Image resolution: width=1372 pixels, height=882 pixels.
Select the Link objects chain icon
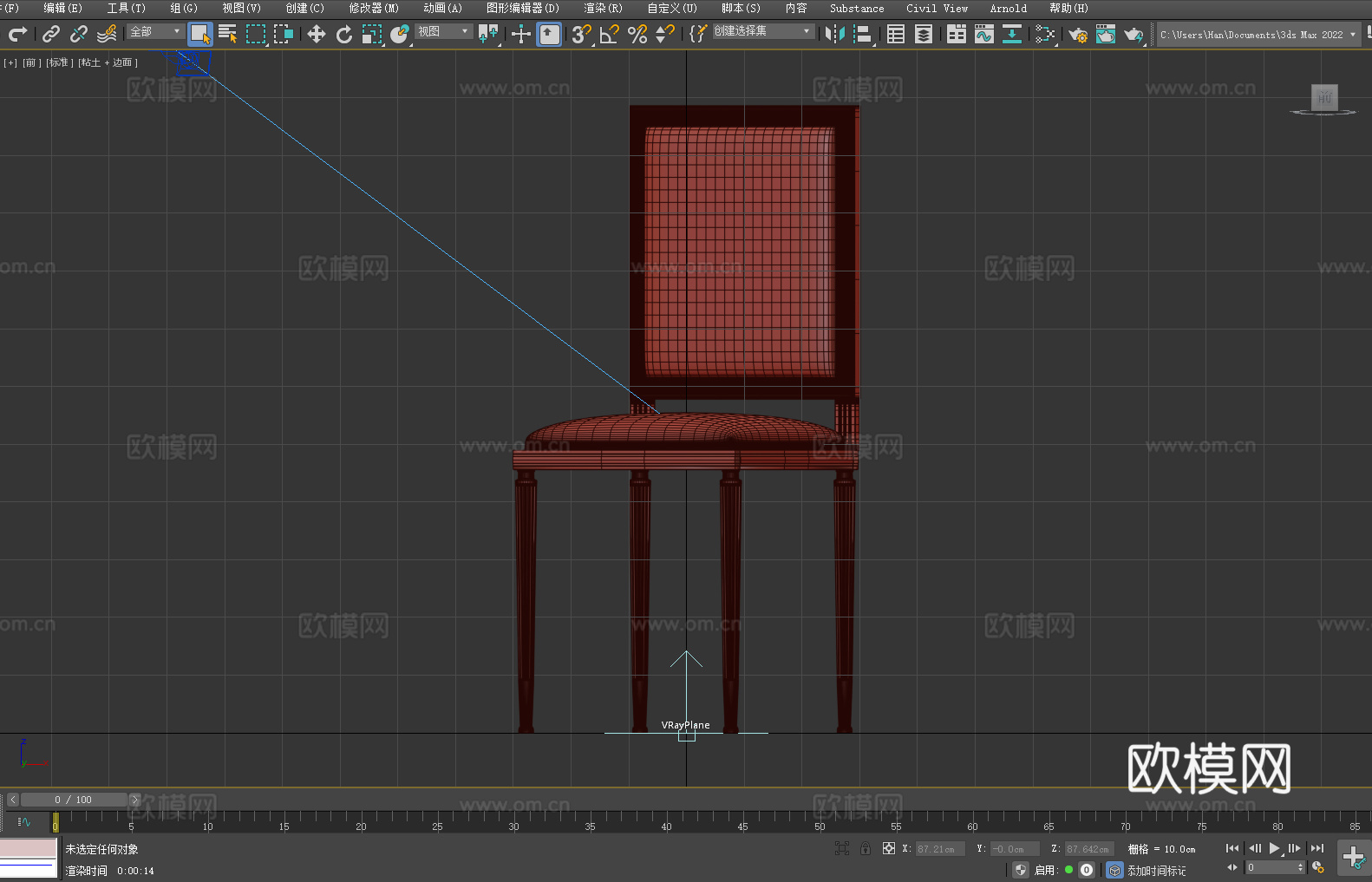coord(51,34)
